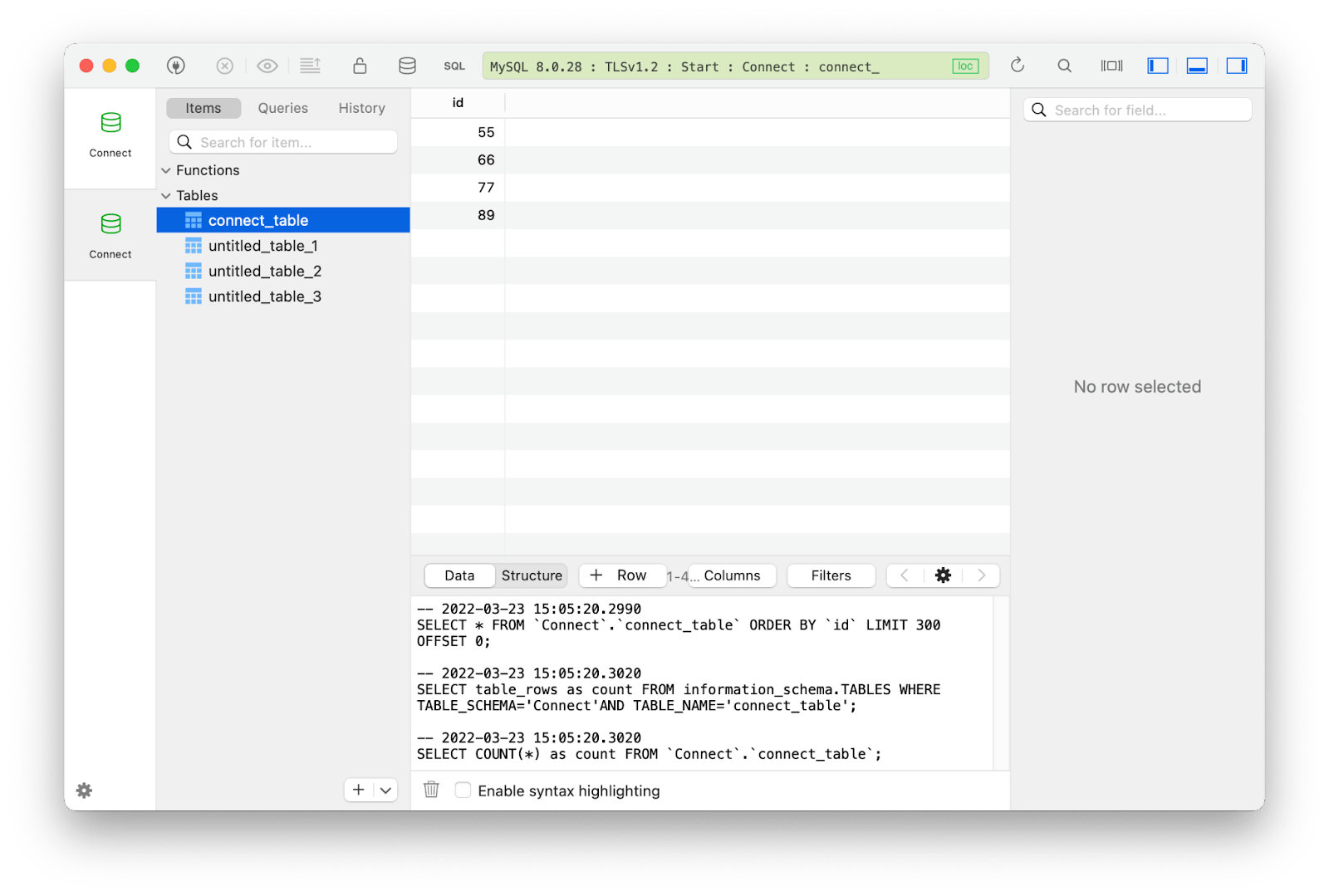Collapse the Functions section

point(166,169)
